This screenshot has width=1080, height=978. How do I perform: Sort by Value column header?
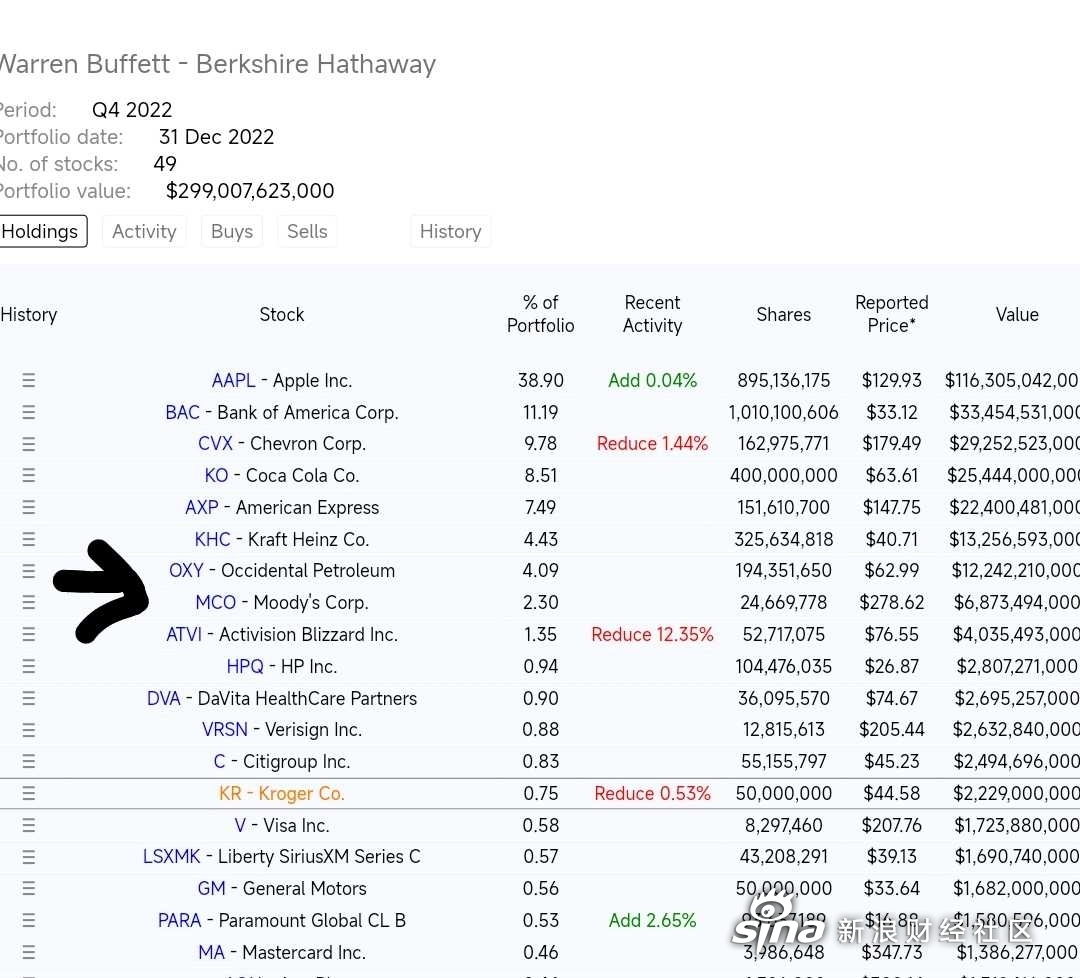point(1017,315)
